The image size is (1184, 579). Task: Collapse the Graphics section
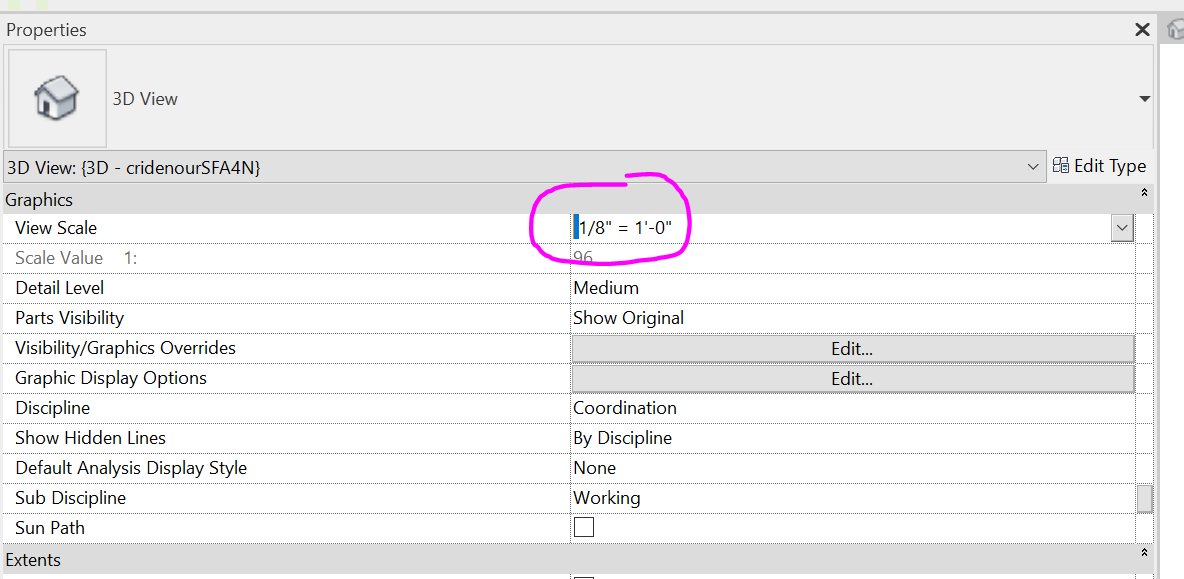[1144, 193]
